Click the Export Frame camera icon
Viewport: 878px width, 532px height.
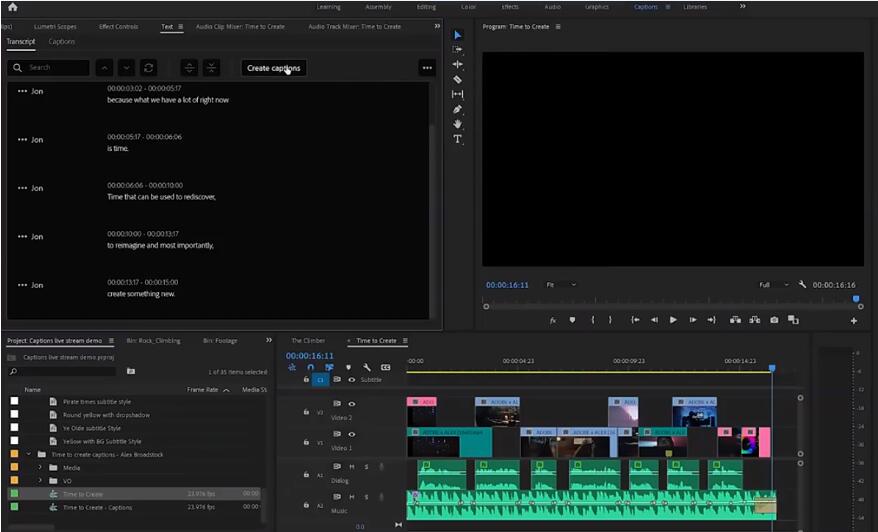pyautogui.click(x=774, y=320)
